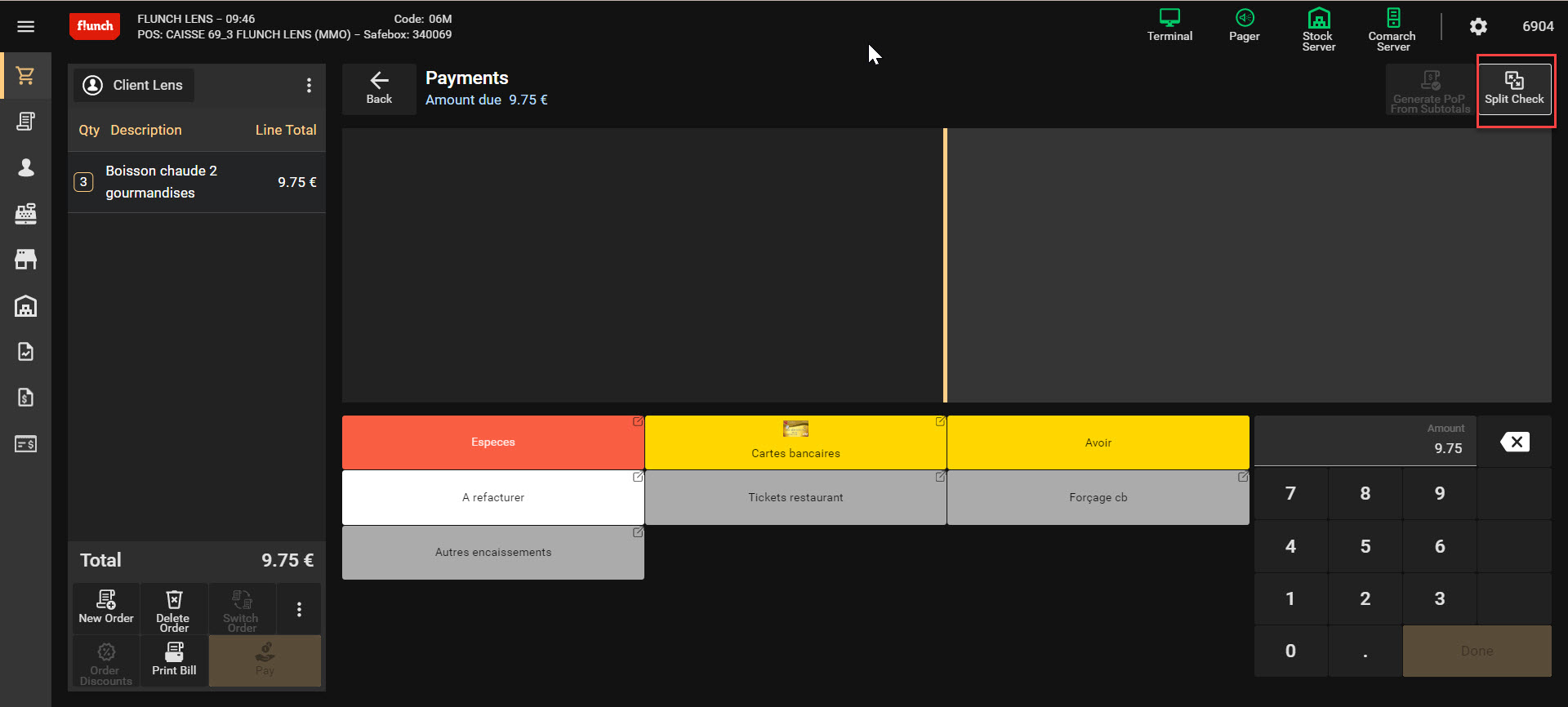Image resolution: width=1568 pixels, height=707 pixels.
Task: Tap keypad digit 7
Action: (x=1290, y=493)
